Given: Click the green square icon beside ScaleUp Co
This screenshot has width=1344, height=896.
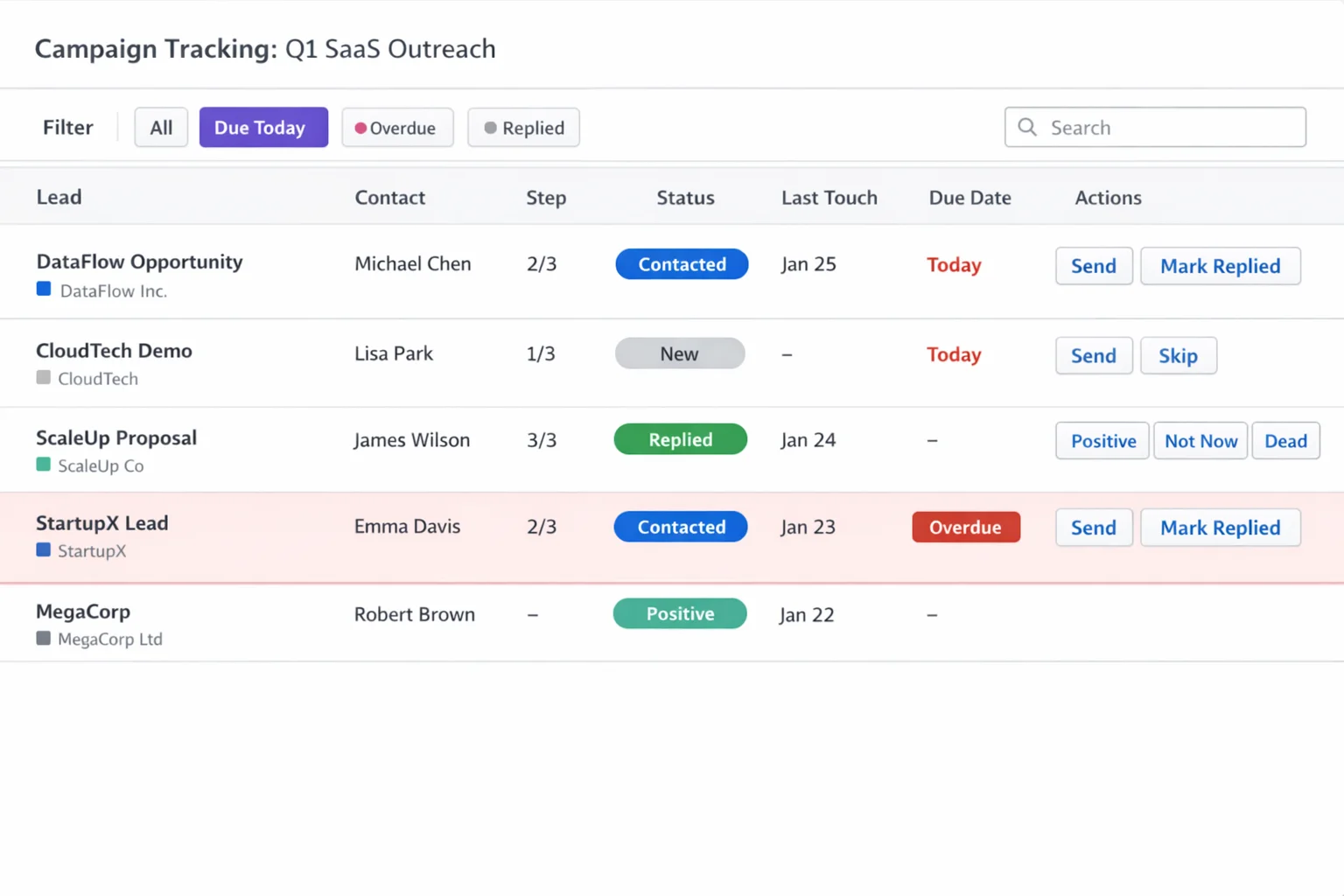Looking at the screenshot, I should [x=43, y=465].
